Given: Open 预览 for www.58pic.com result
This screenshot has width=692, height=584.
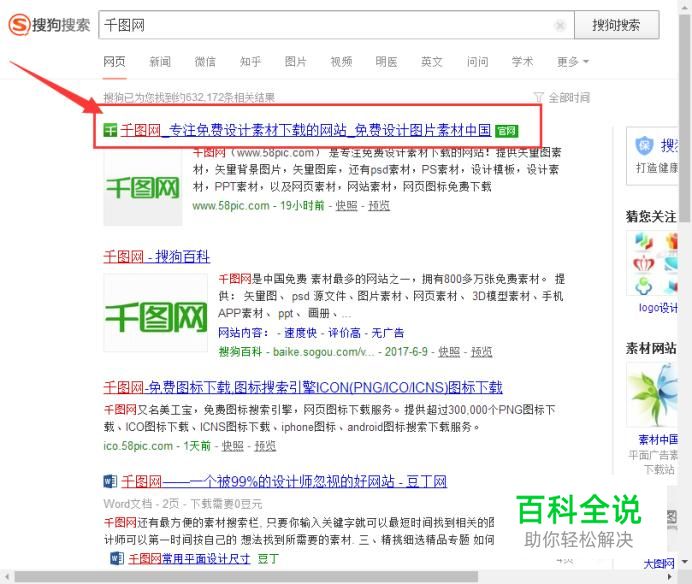Looking at the screenshot, I should coord(379,205).
